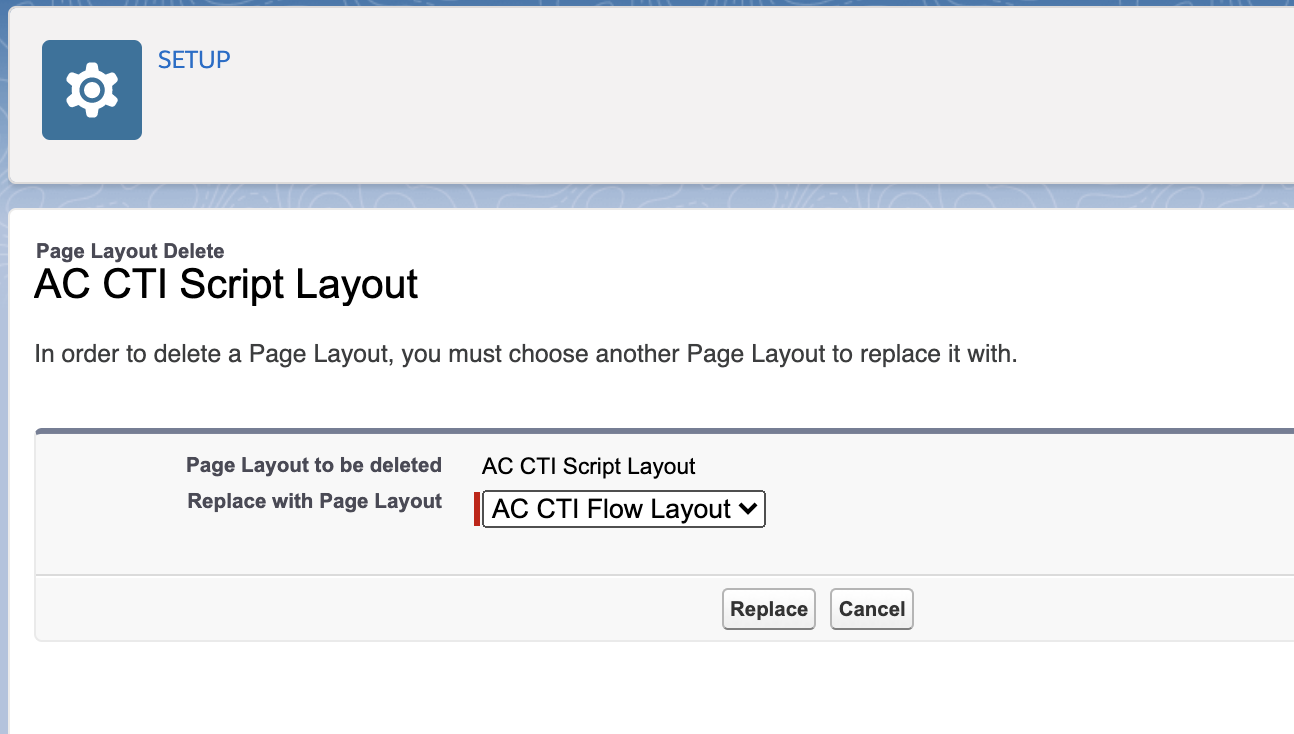This screenshot has width=1294, height=734.
Task: Open the Replace with Page Layout dropdown
Action: [x=623, y=509]
